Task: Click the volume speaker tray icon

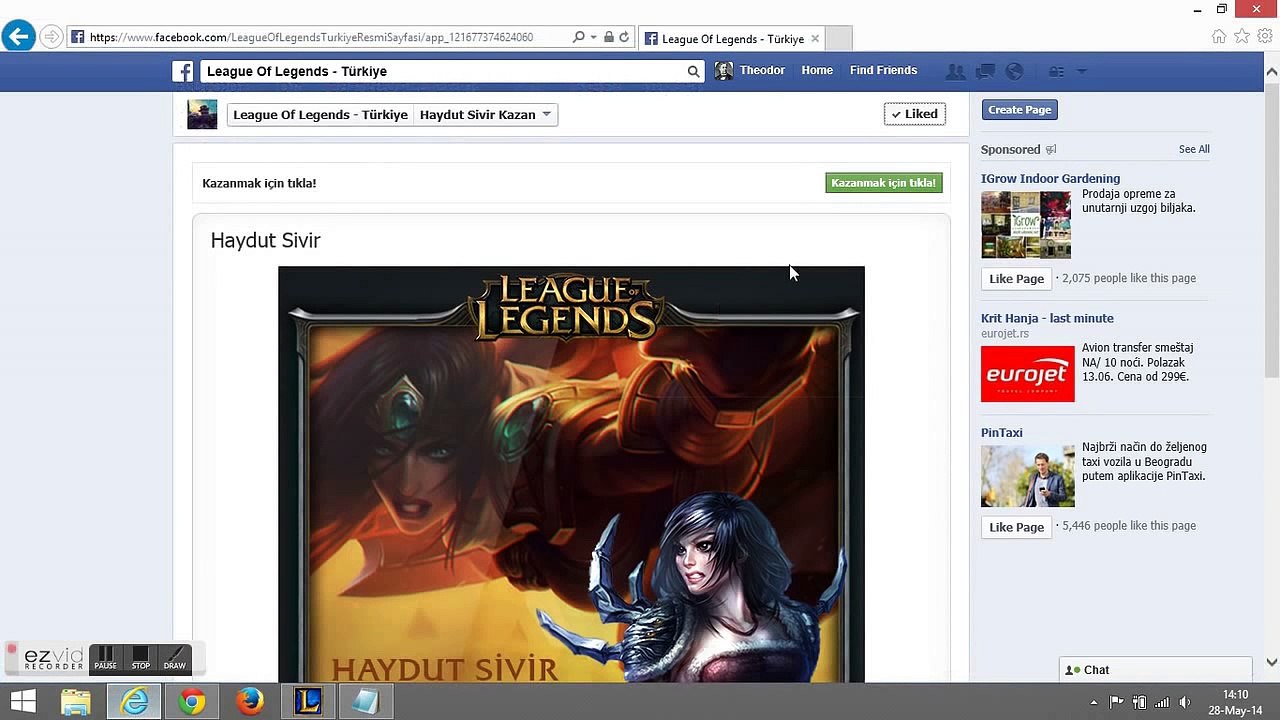Action: [x=1184, y=702]
